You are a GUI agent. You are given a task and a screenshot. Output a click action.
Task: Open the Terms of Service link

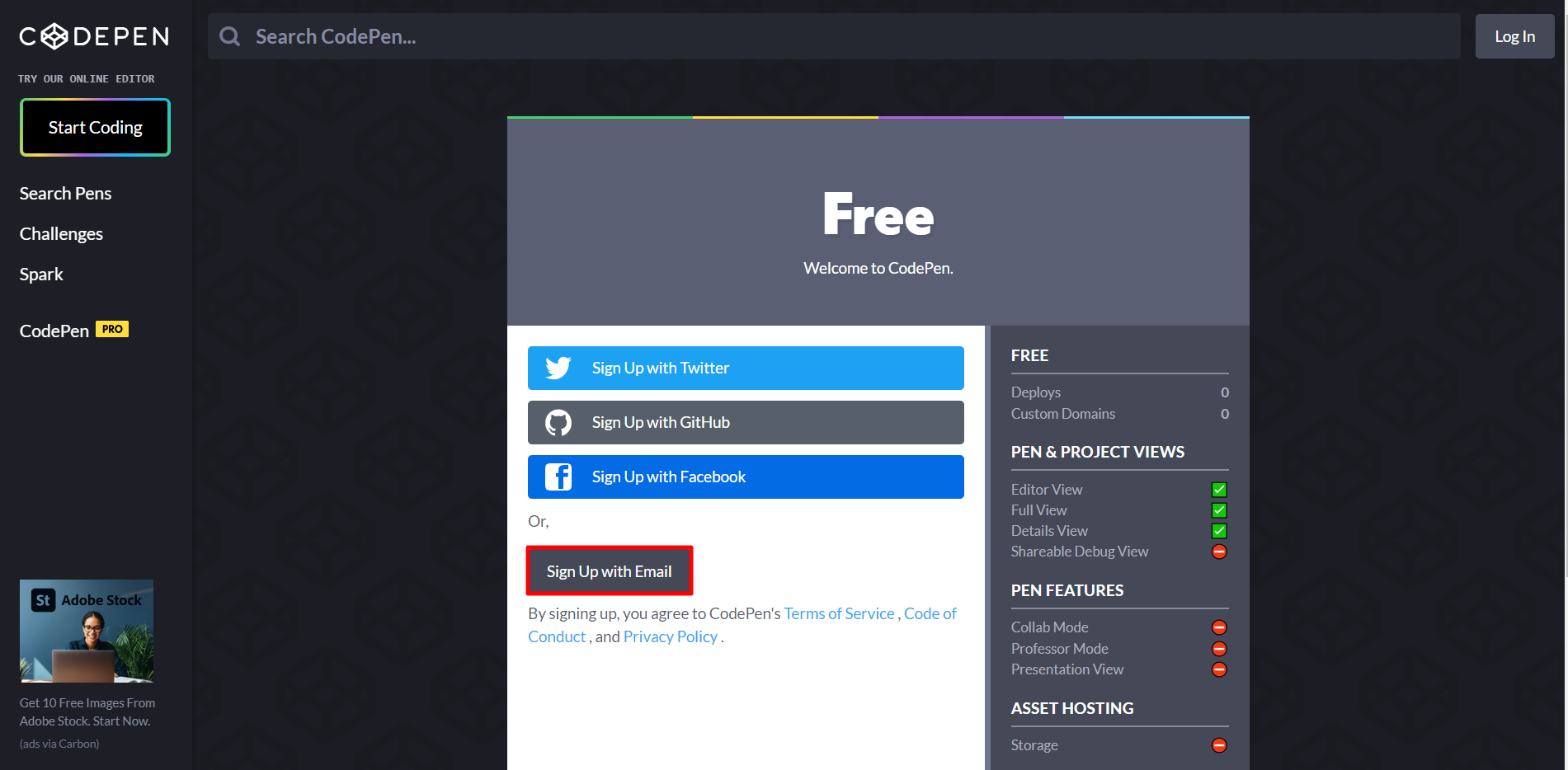(839, 613)
